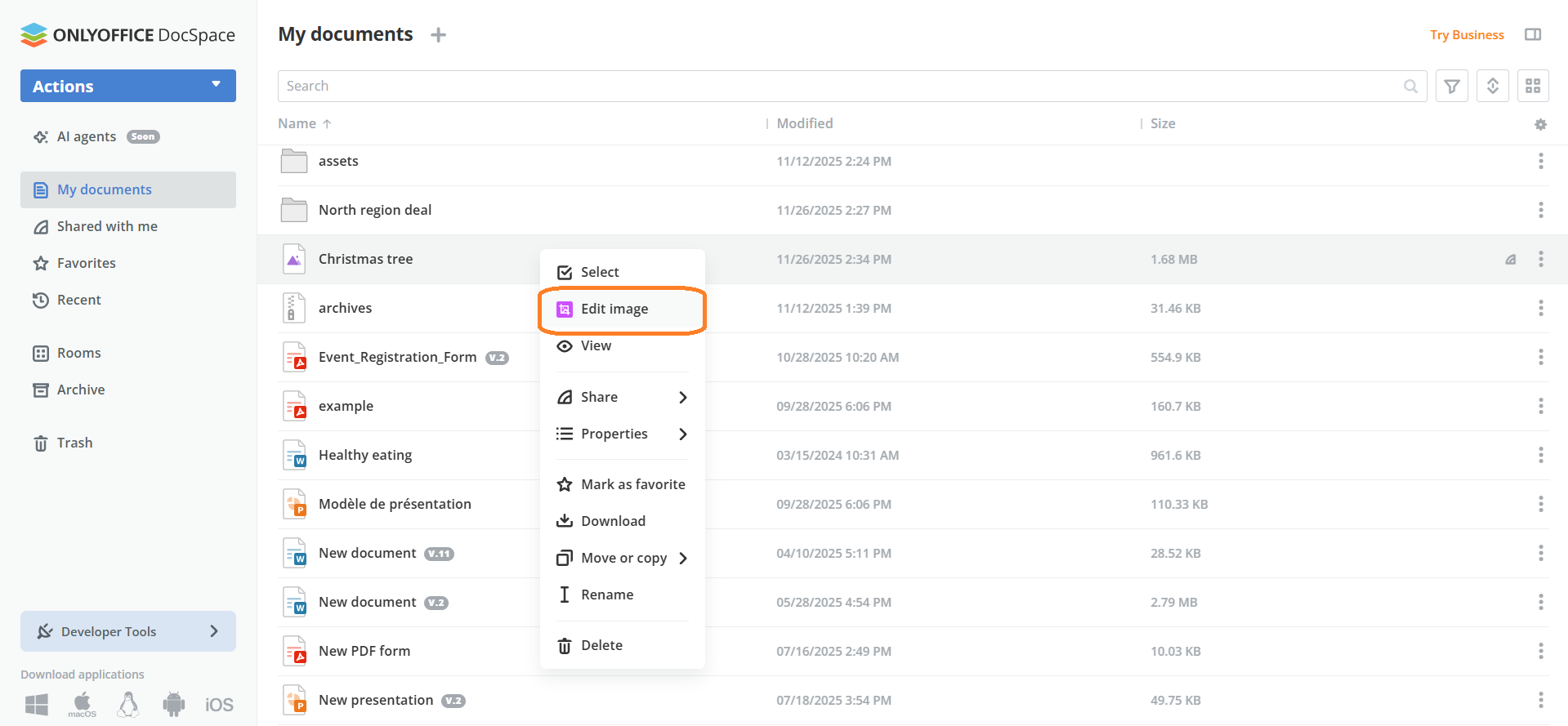Click the archives zip file icon
Image resolution: width=1568 pixels, height=726 pixels.
294,308
